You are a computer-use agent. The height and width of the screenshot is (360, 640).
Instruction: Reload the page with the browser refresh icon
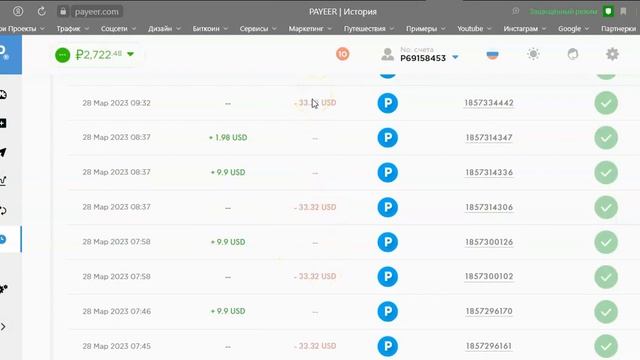click(x=42, y=11)
